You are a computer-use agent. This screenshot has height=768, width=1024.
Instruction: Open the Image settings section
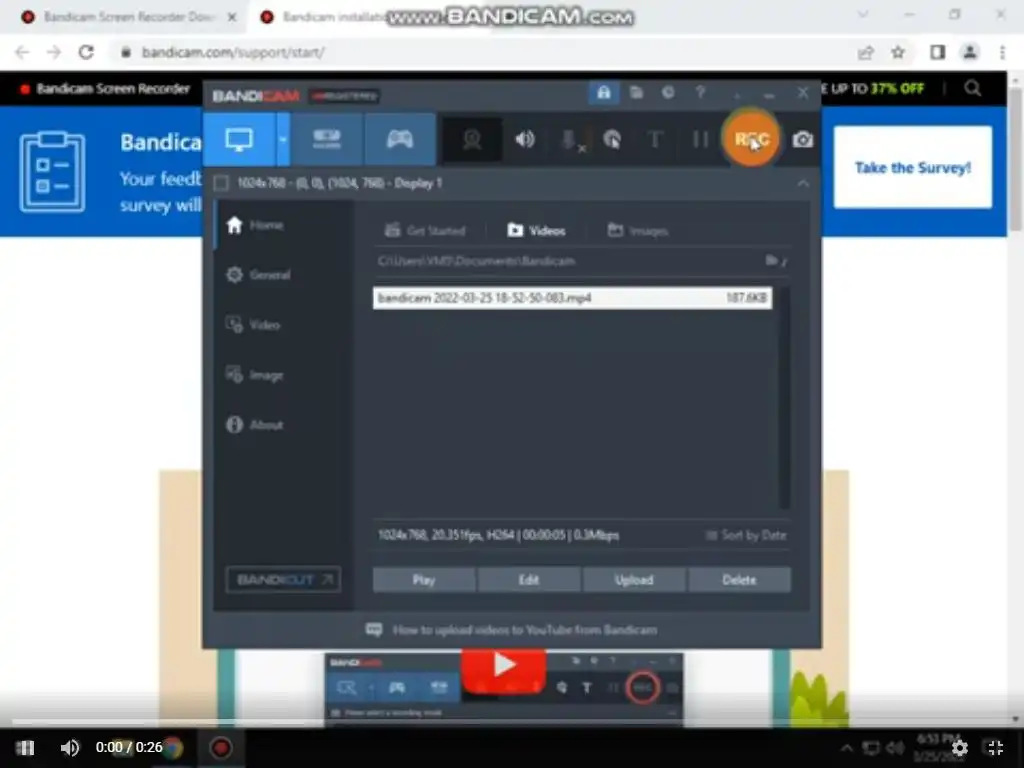(x=255, y=375)
